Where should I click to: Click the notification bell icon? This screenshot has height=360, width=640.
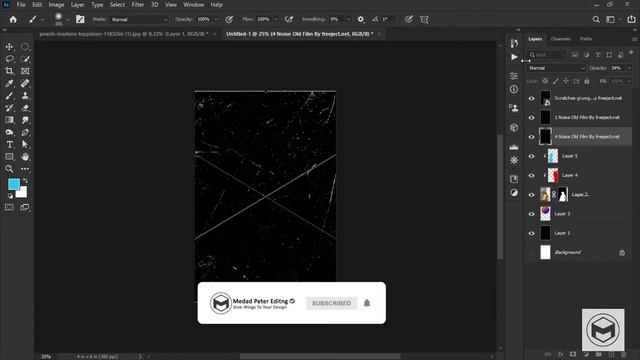(x=367, y=303)
